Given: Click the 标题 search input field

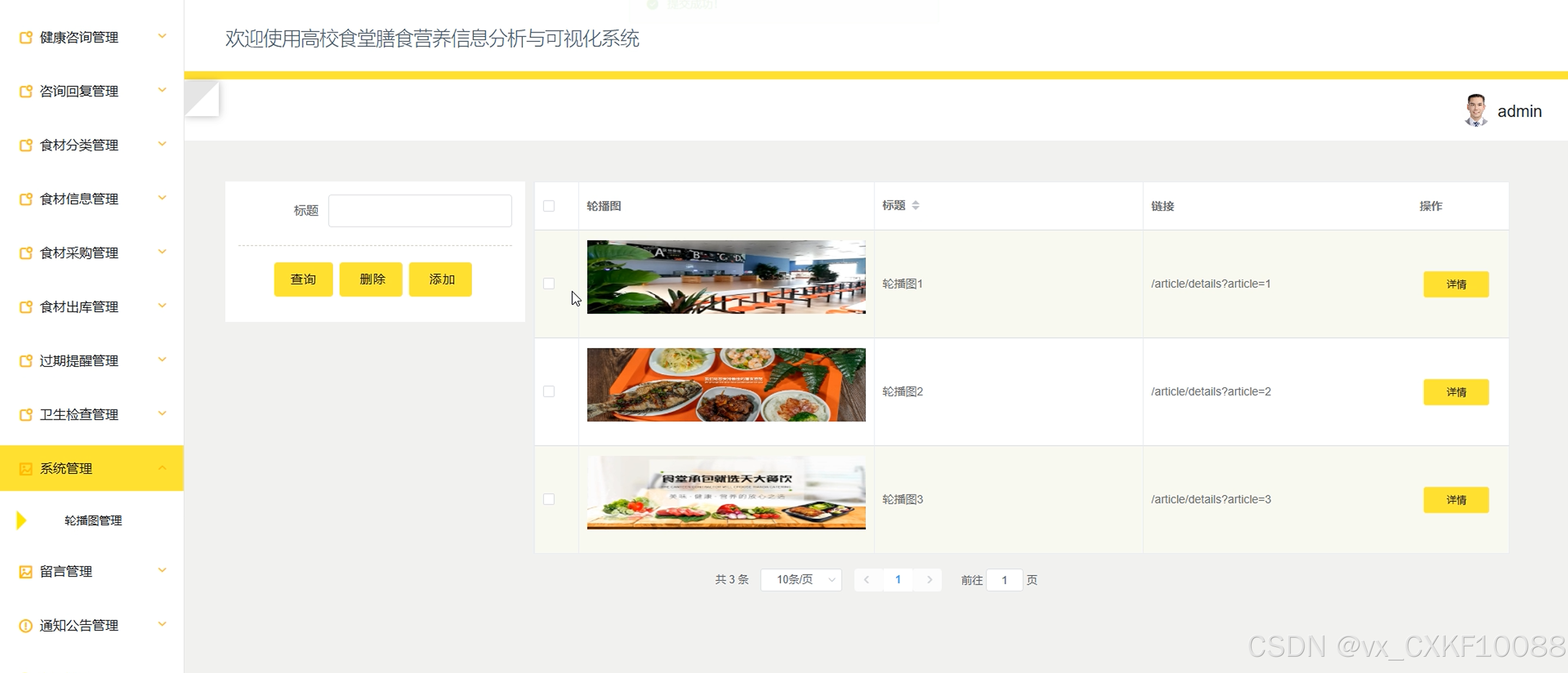Looking at the screenshot, I should (419, 211).
